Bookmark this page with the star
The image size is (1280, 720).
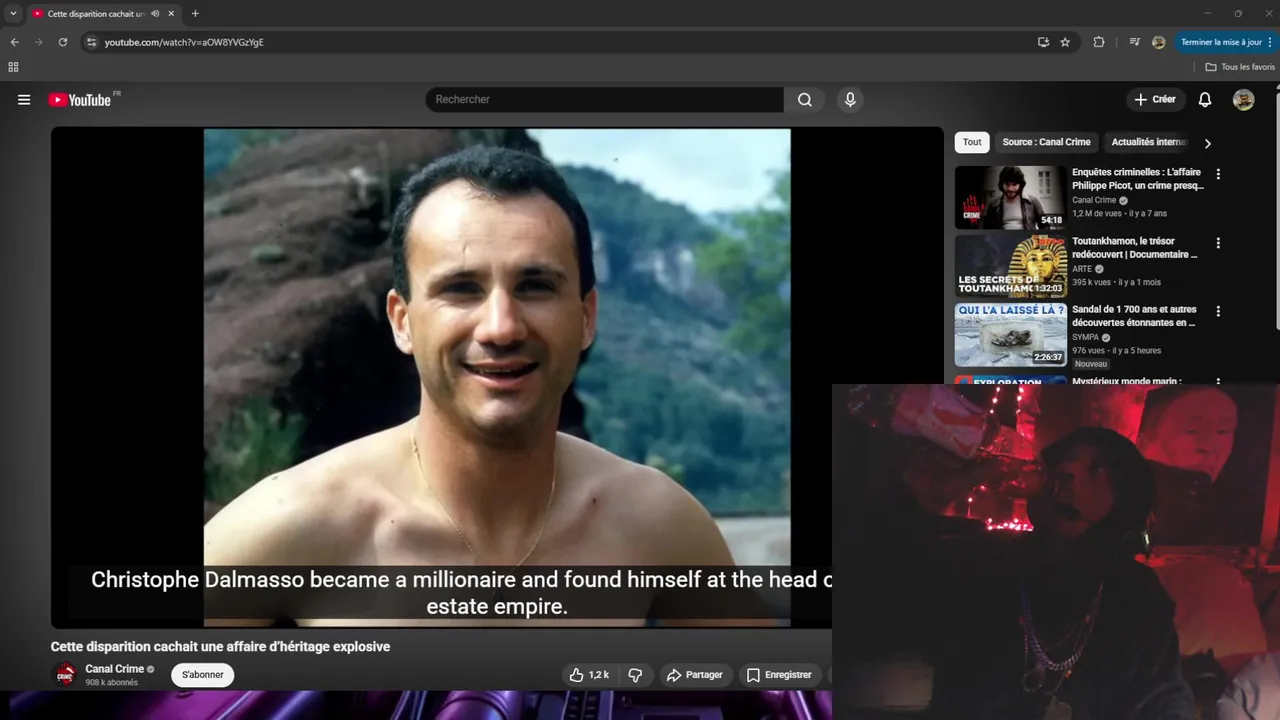click(1065, 42)
